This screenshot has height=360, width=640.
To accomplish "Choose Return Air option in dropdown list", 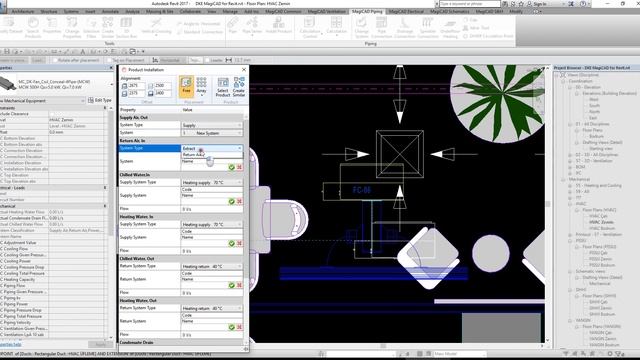I will 212,155.
